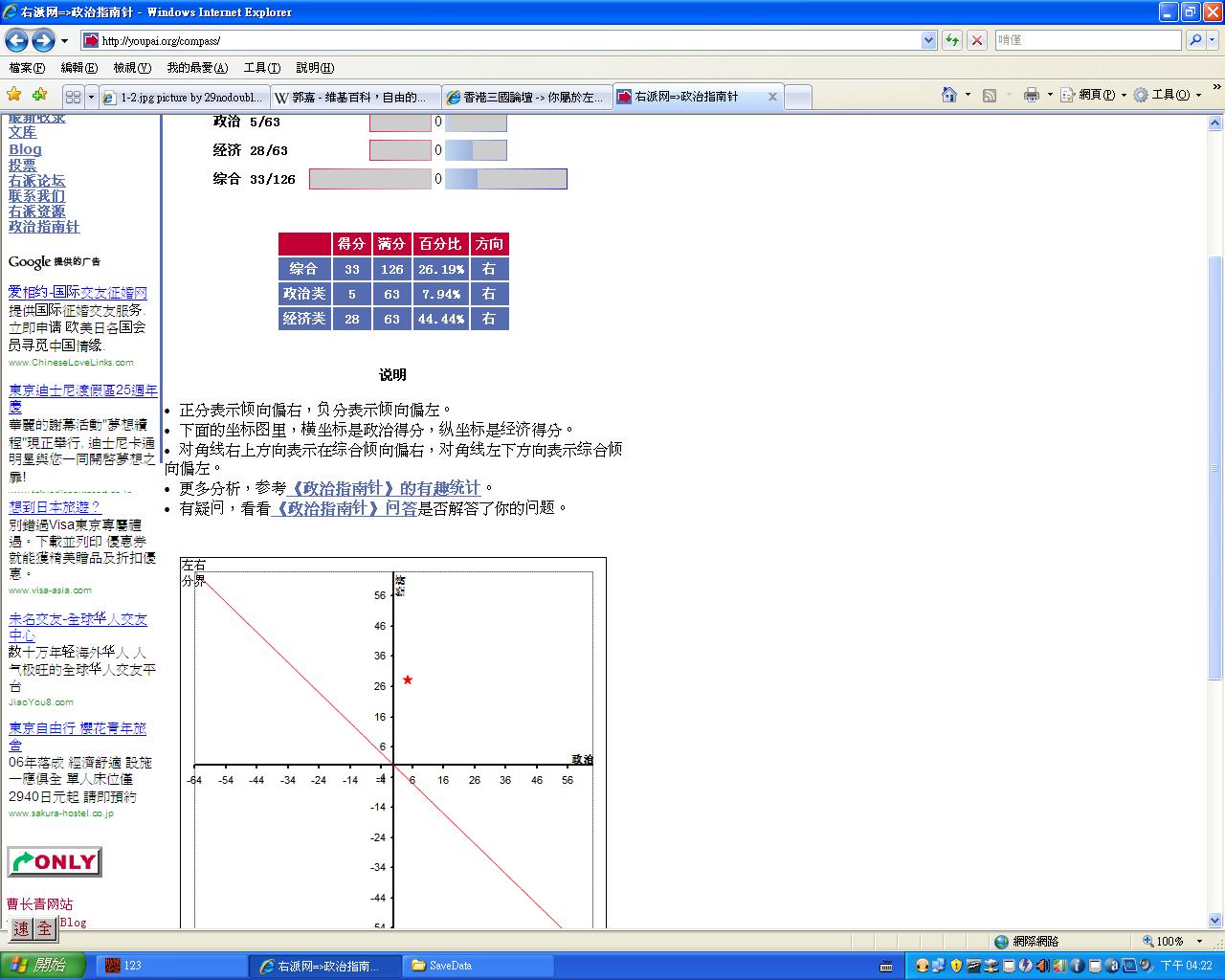
Task: Open the 編輯(E) menu
Action: [78, 68]
